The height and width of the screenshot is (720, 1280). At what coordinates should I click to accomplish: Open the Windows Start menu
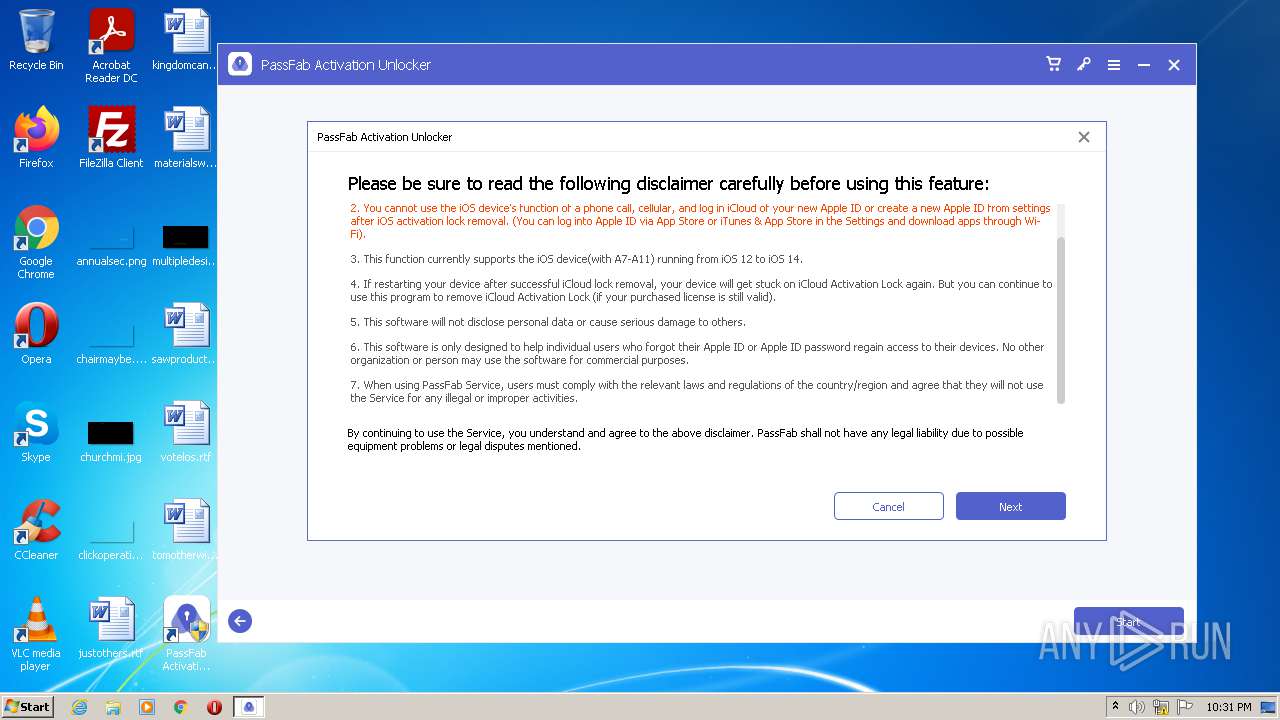[28, 706]
